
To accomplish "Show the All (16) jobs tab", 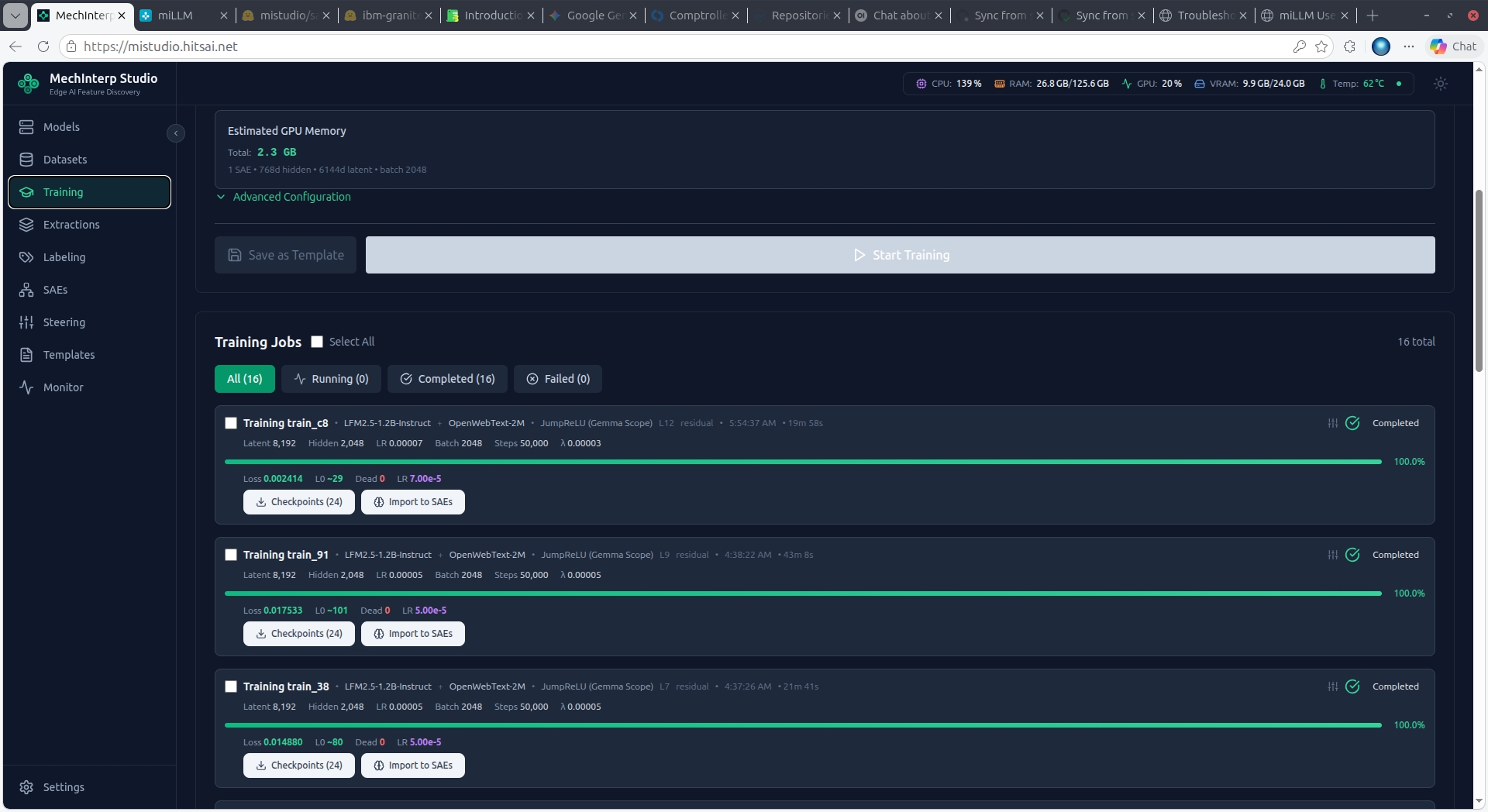I will (245, 379).
